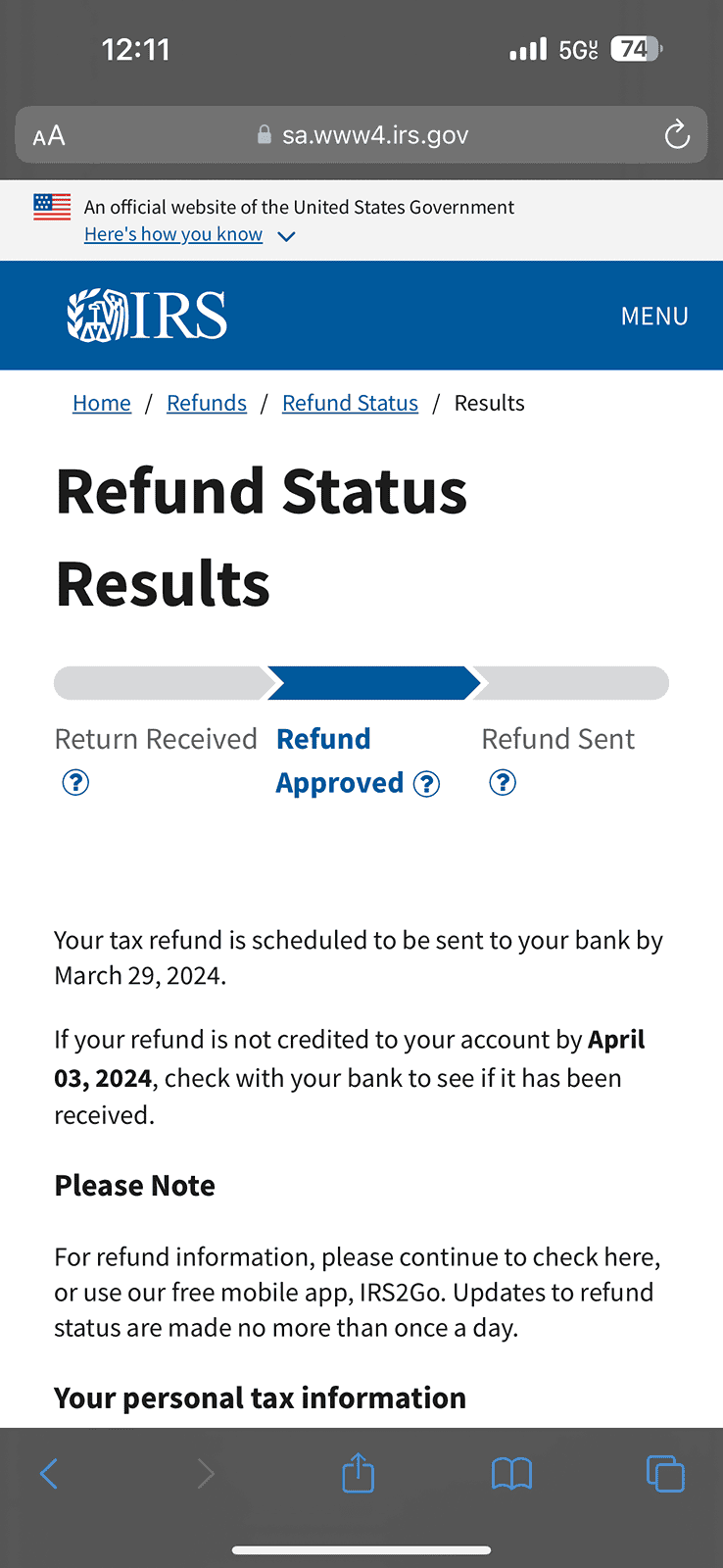Go back with the browser back arrow
Screen dimensions: 723x1568
click(49, 1473)
